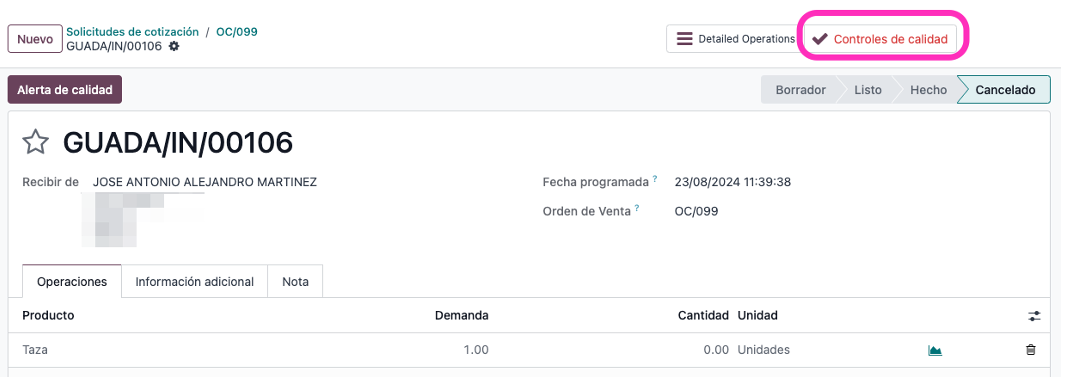Click the 0.00 quantity value
Screen dimensions: 1066x377
click(716, 351)
